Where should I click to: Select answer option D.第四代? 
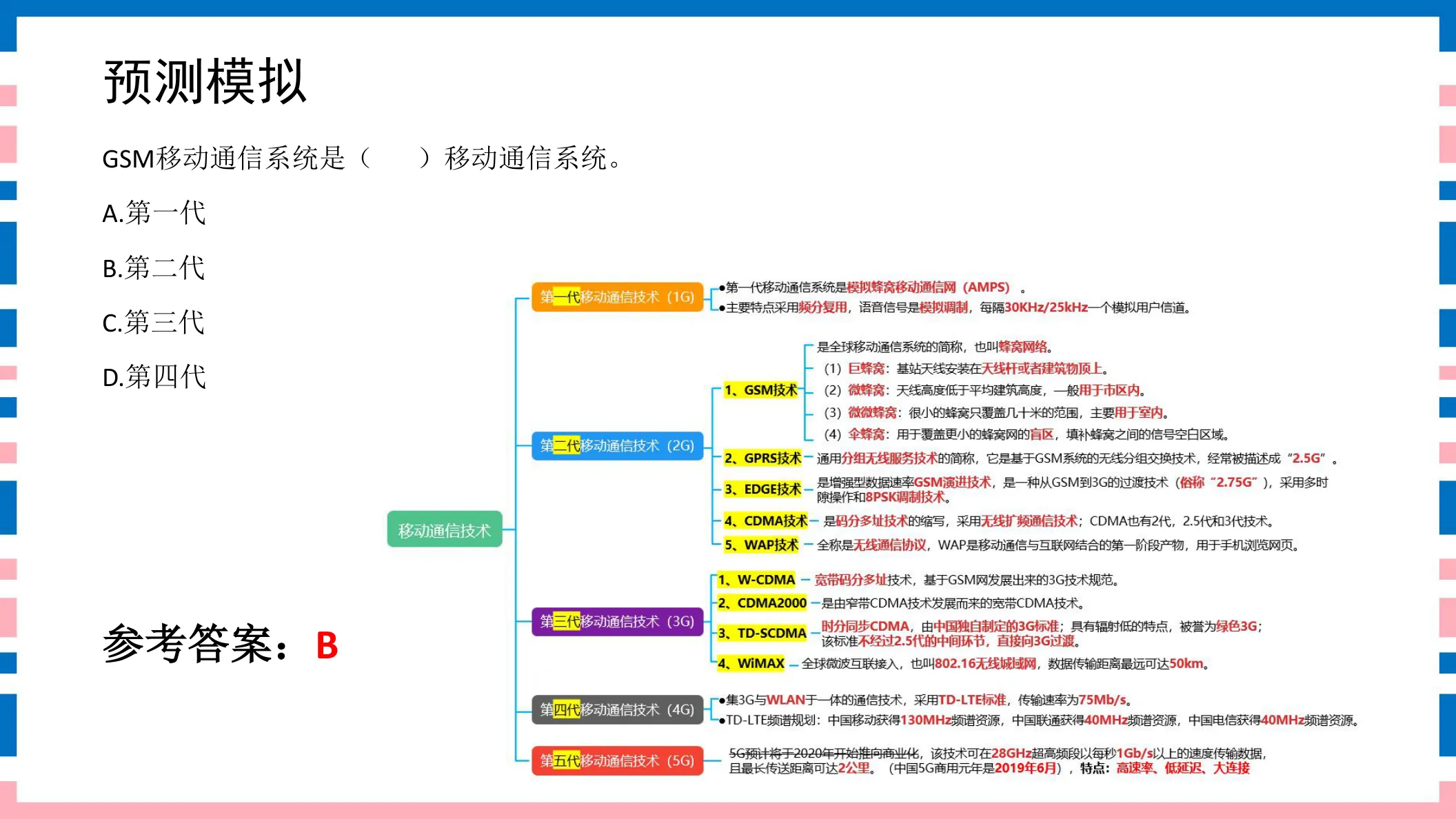(154, 376)
